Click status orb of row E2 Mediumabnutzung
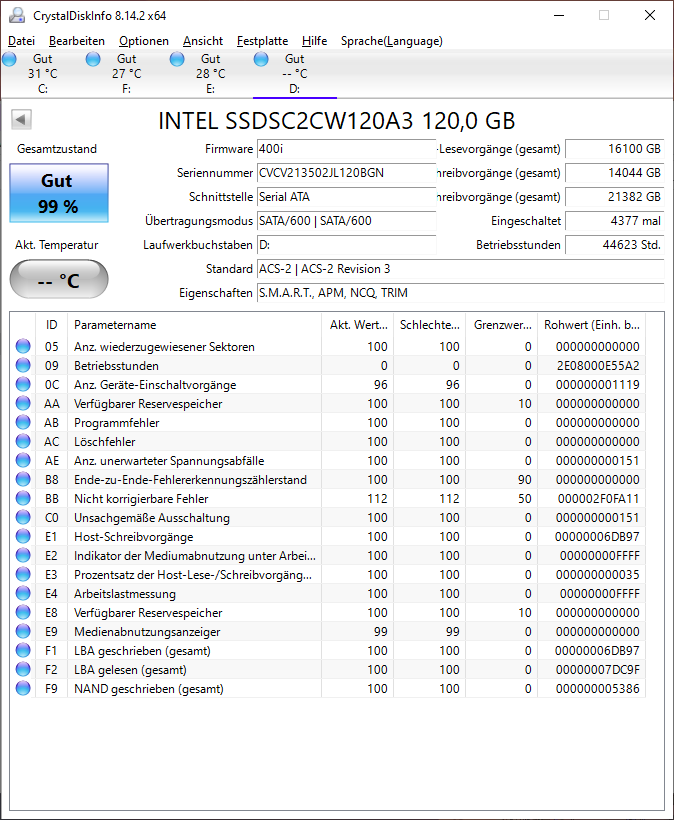674x820 pixels. tap(23, 555)
